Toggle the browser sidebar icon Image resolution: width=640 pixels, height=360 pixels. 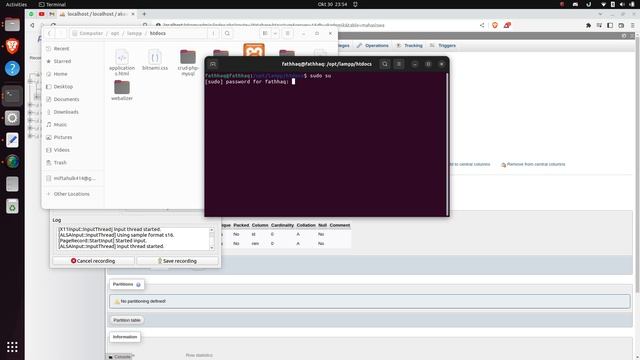click(610, 25)
